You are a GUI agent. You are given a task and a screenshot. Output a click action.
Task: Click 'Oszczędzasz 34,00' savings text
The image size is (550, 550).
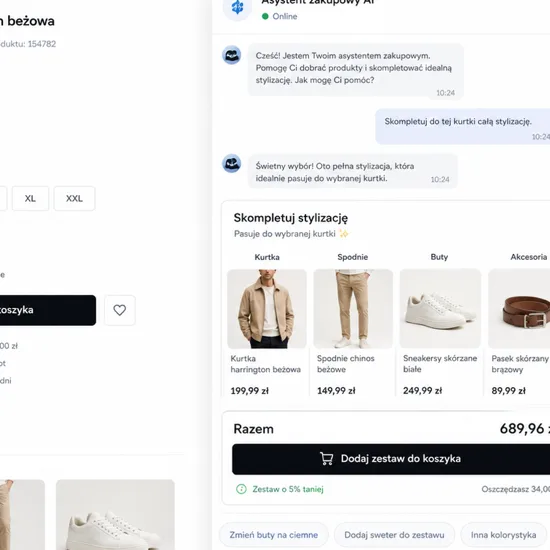[x=516, y=489]
